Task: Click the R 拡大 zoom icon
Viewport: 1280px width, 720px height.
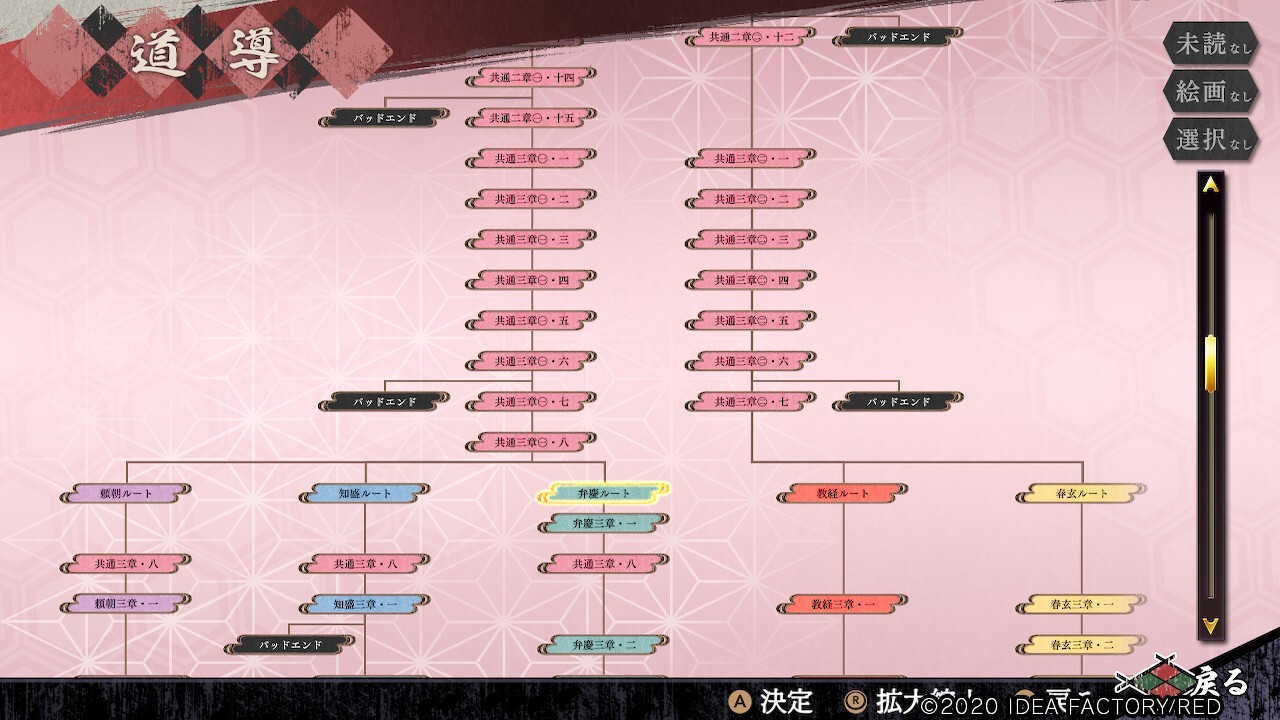Action: tap(856, 703)
